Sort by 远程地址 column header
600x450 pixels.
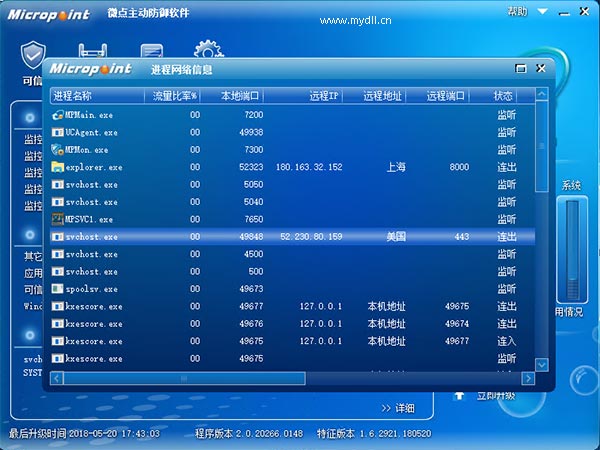coord(375,96)
